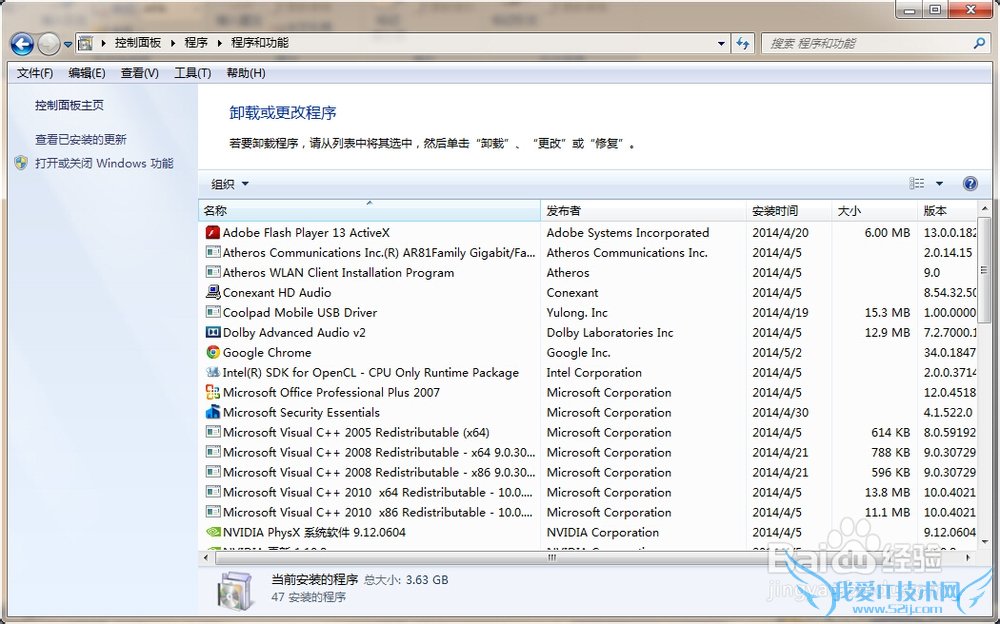This screenshot has width=1000, height=624.
Task: Click the blue help icon
Action: point(970,184)
